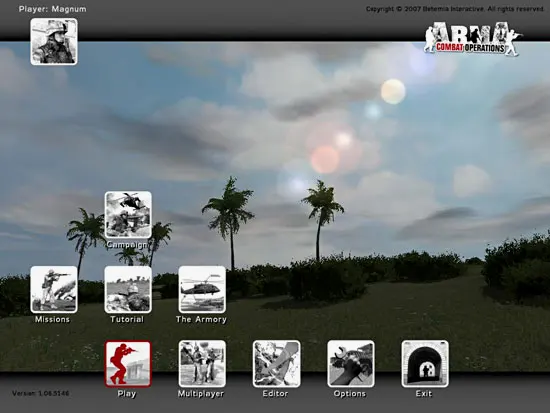Click the Multiplayer label
Viewport: 550px width, 413px height.
click(201, 394)
